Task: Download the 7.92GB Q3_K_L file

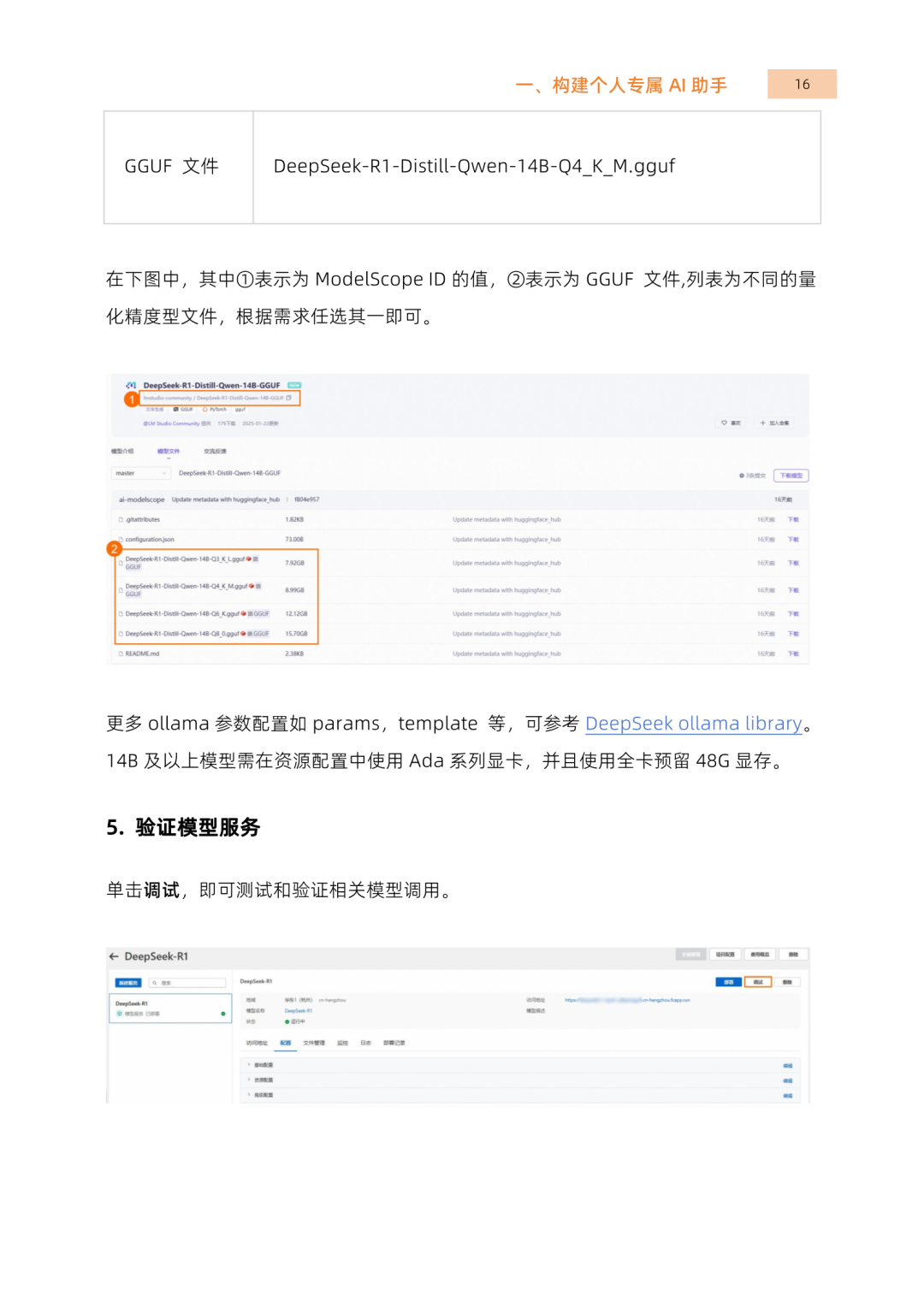Action: coord(793,563)
